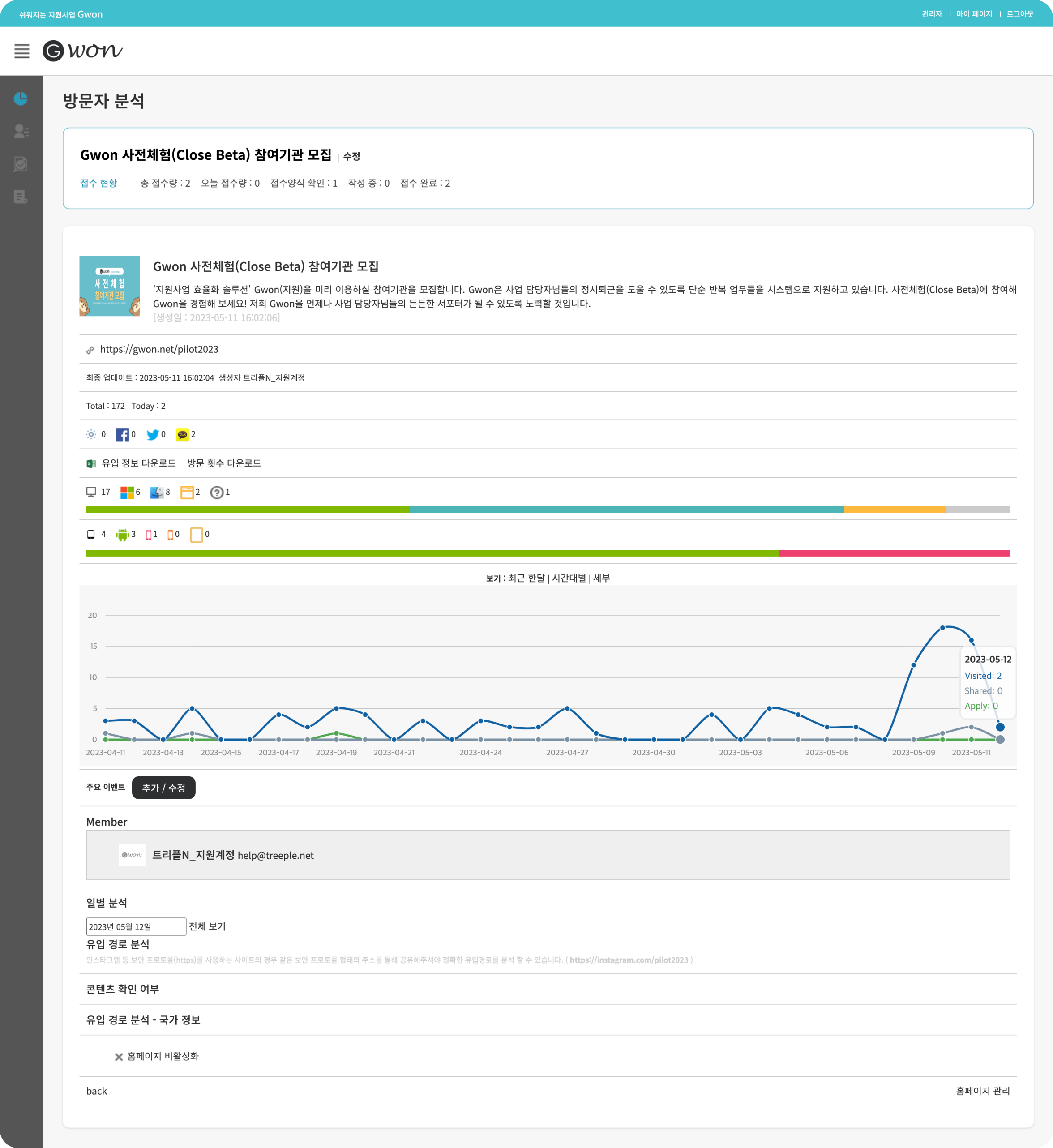Open the hamburger menu
1053x1148 pixels.
21,51
